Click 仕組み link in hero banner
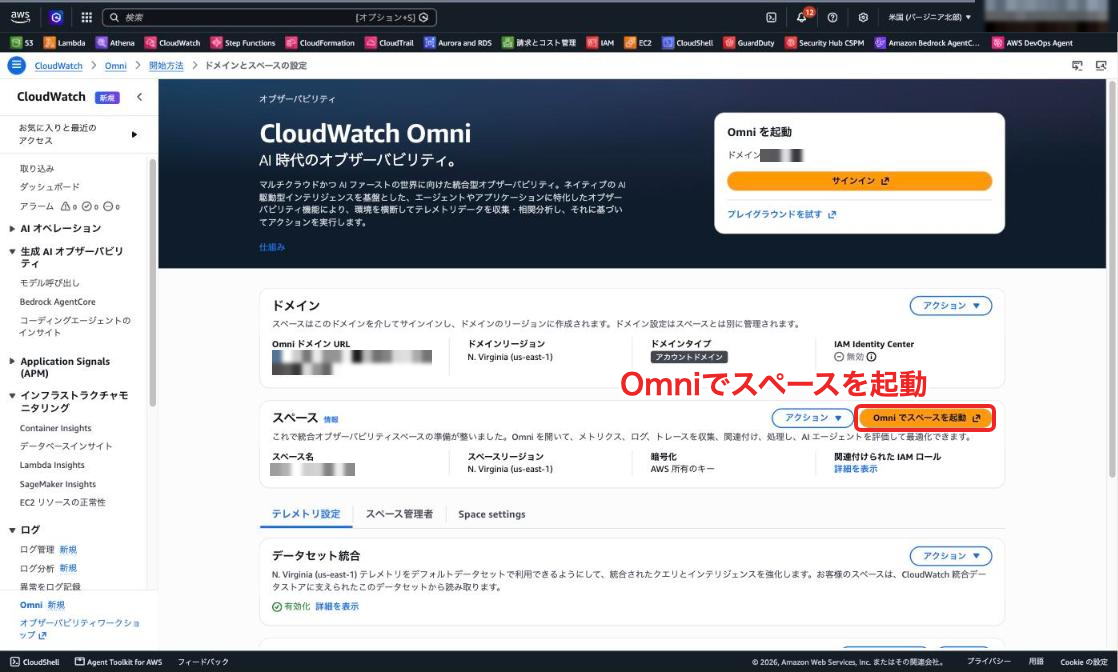The height and width of the screenshot is (672, 1118). 272,247
